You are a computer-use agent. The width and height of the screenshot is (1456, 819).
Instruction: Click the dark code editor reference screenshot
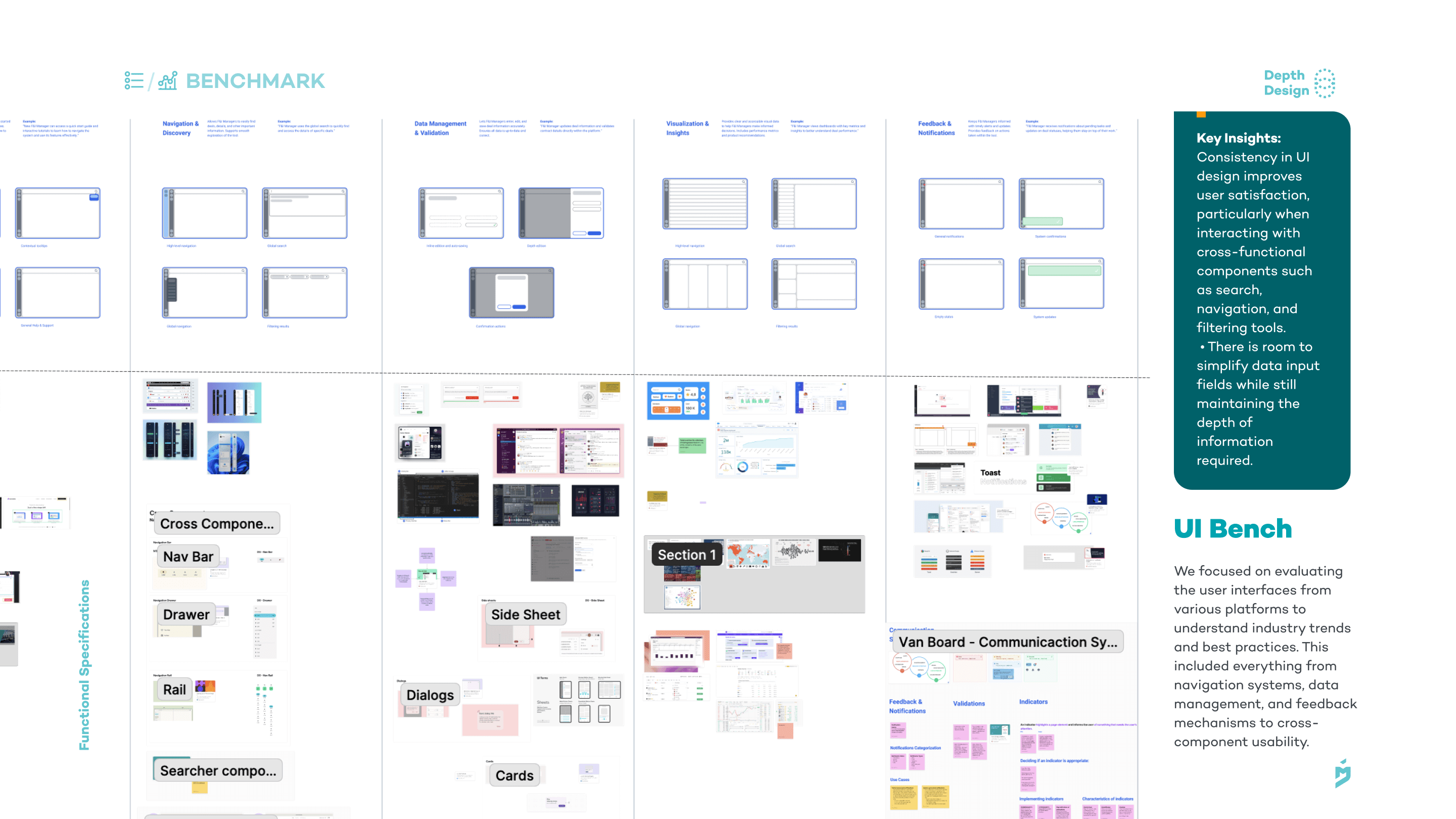[x=438, y=495]
